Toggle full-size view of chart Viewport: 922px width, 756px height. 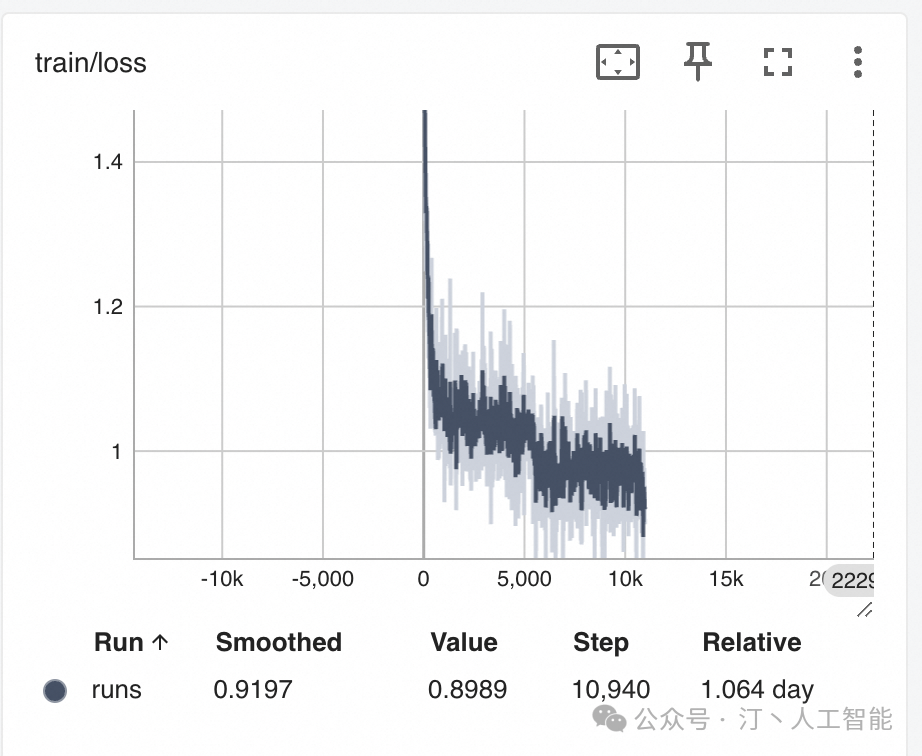[x=777, y=62]
